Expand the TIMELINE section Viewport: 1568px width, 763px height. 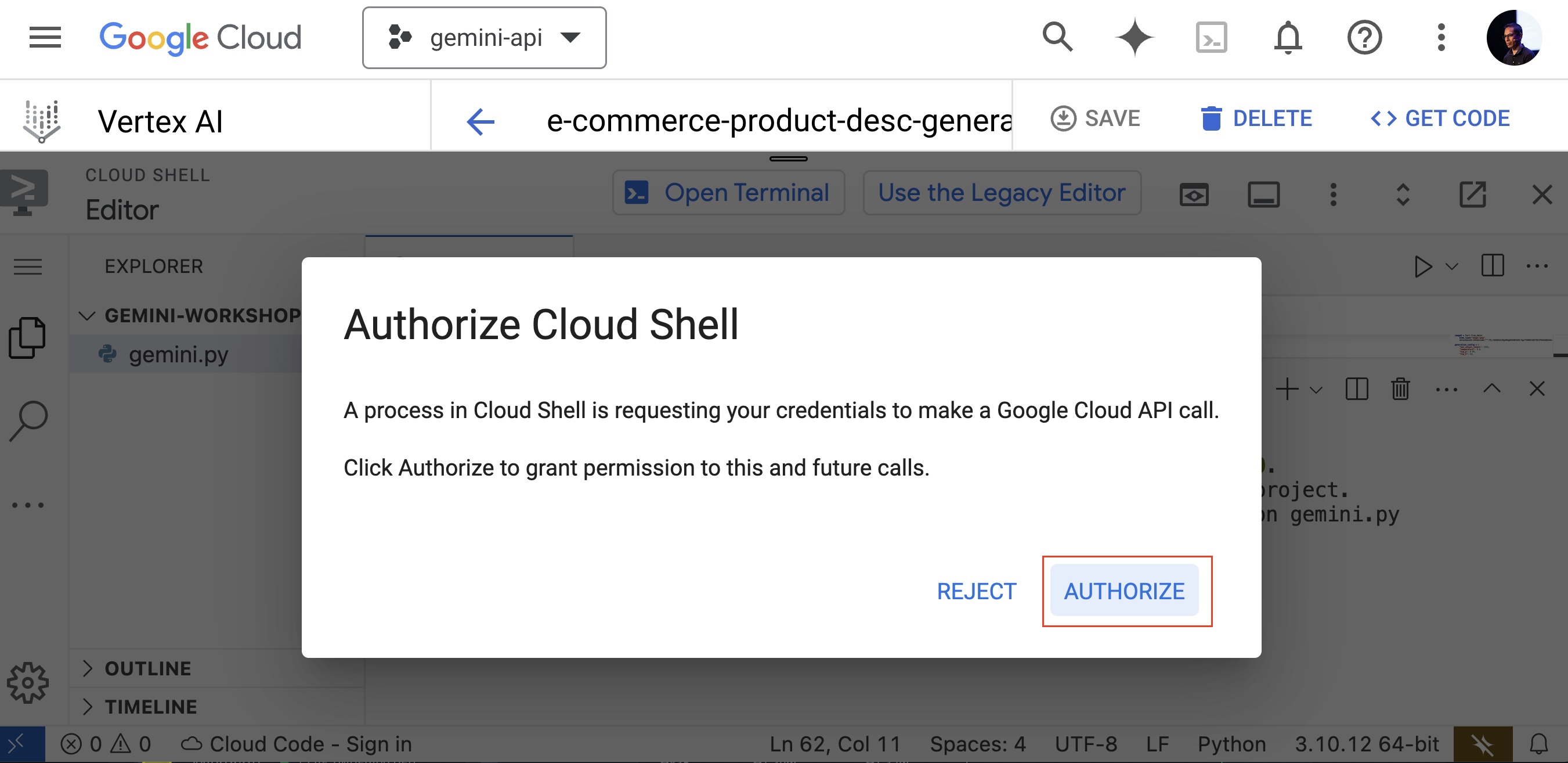150,706
